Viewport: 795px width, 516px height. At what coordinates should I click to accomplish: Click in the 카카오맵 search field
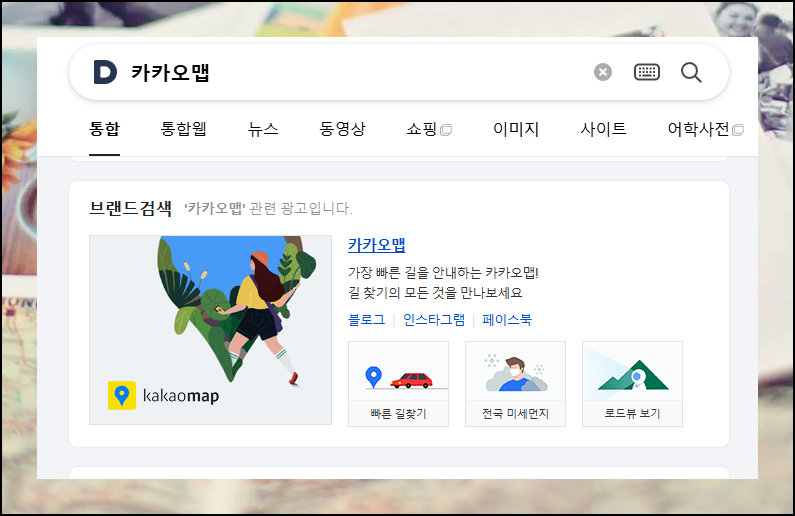point(355,72)
